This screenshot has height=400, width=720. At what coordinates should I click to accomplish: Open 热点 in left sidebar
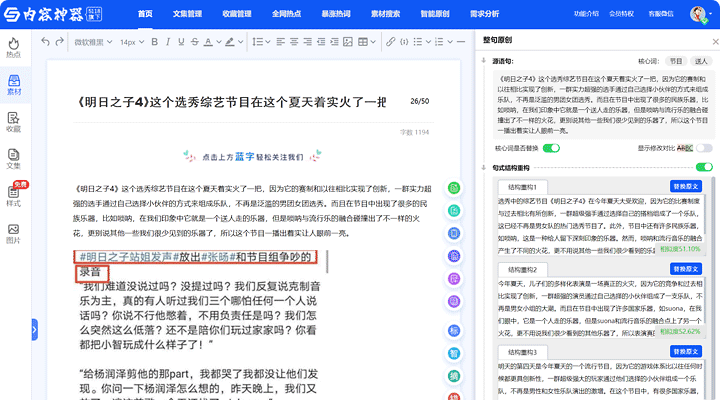14,47
